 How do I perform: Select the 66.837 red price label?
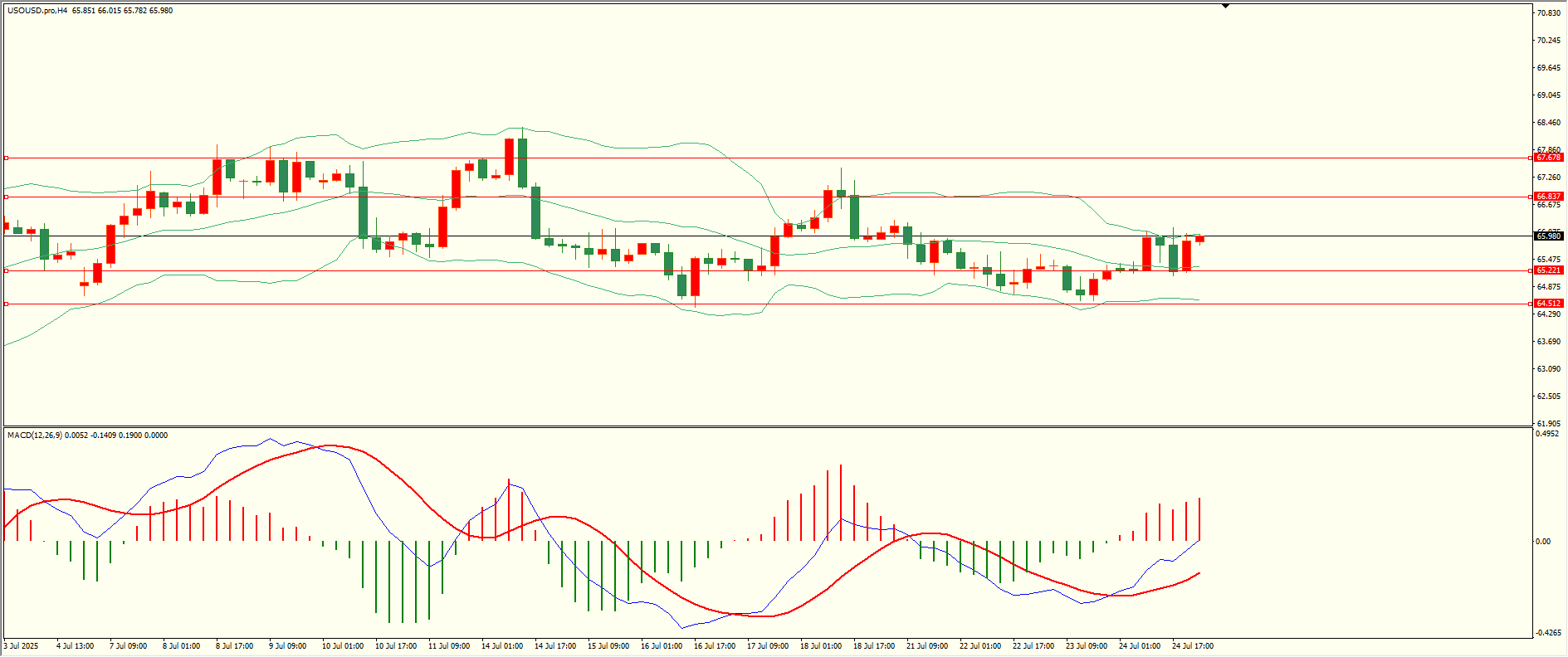(x=1548, y=197)
